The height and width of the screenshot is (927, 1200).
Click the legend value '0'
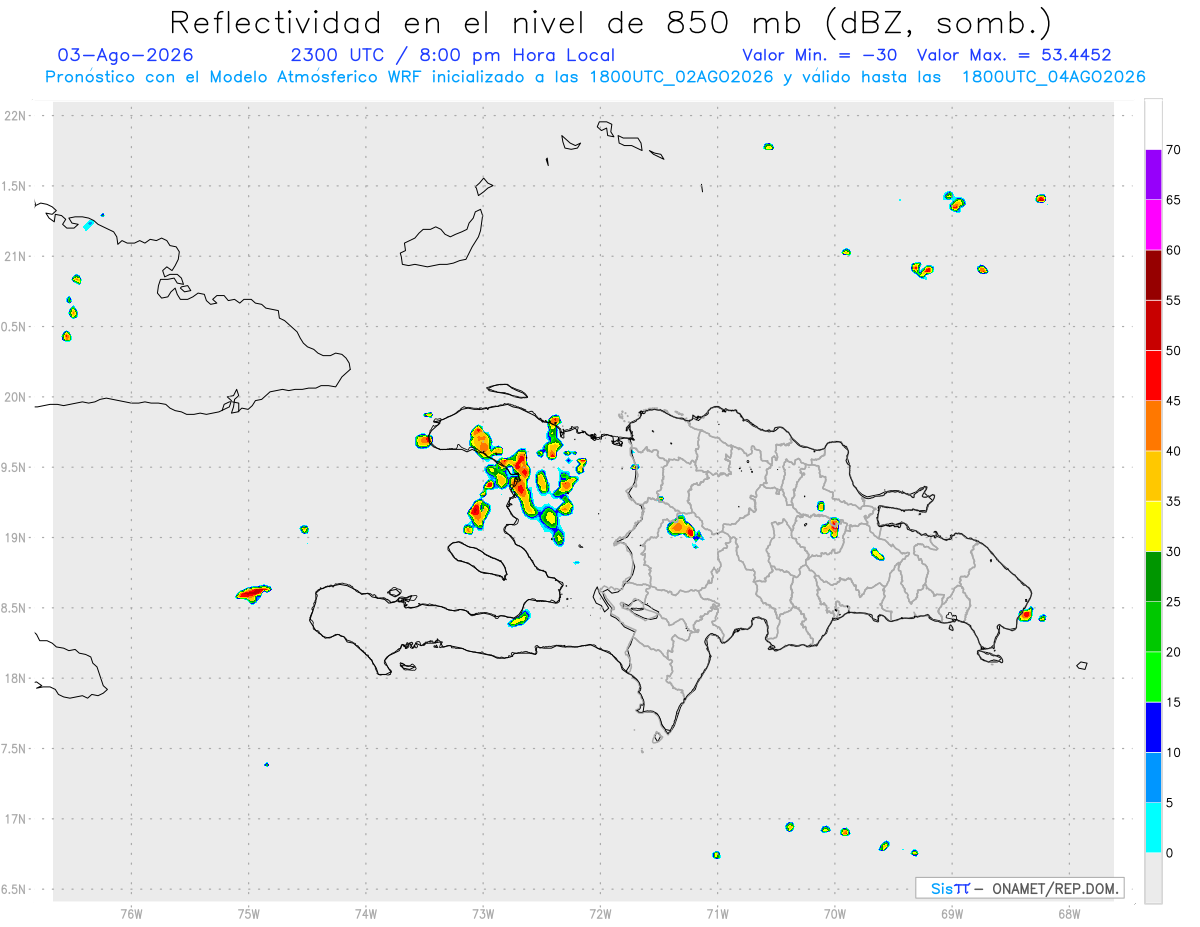pyautogui.click(x=1169, y=853)
